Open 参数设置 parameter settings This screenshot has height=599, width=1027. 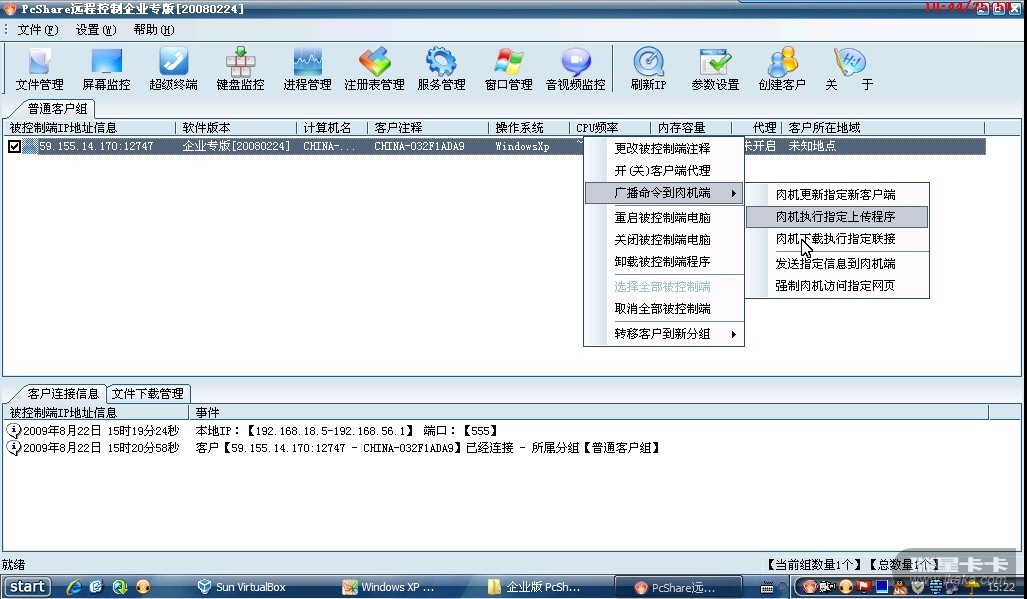[715, 69]
